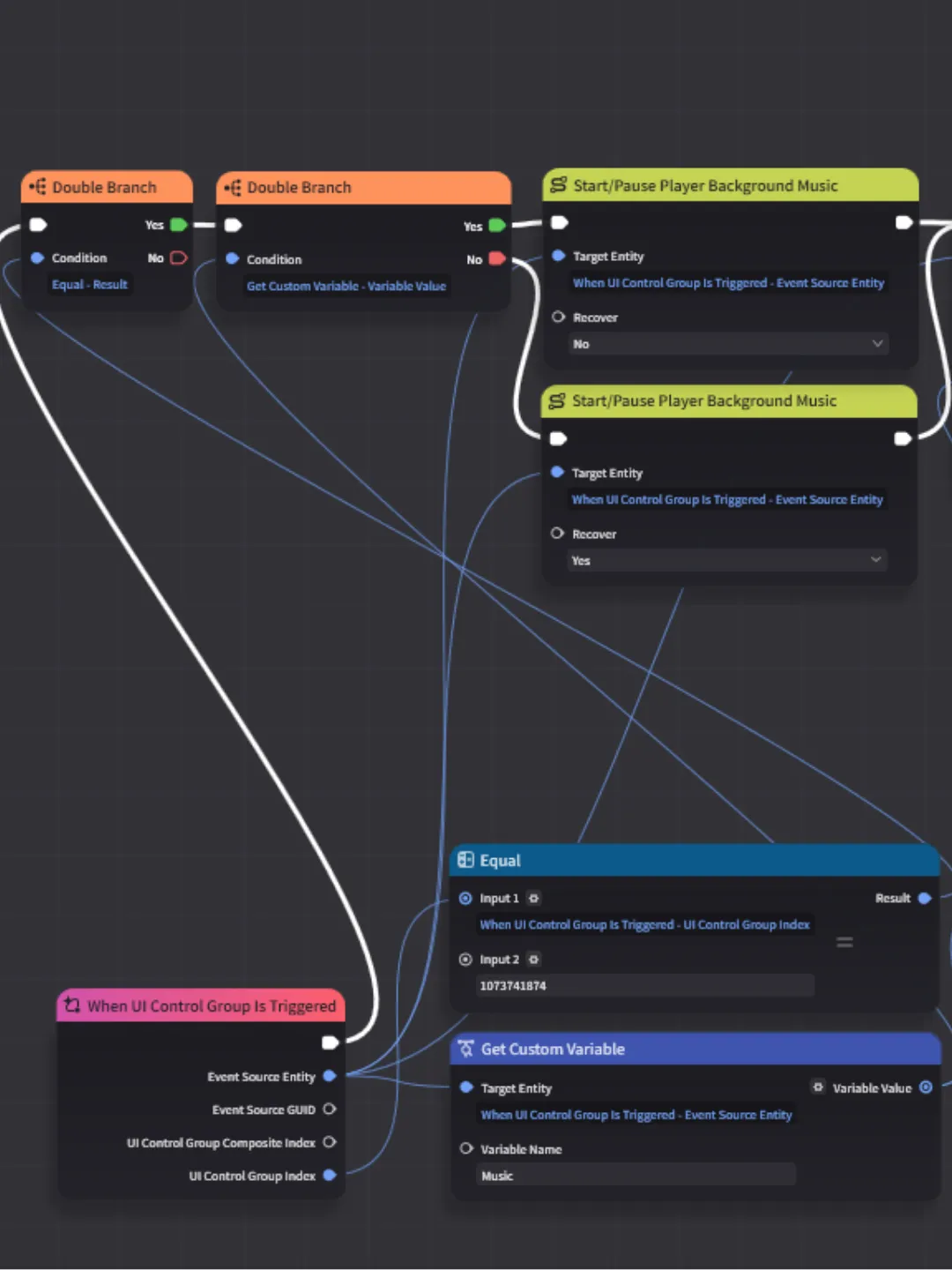Click the execution input pin on the Music node with Recover No
Image resolution: width=952 pixels, height=1270 pixels.
click(560, 222)
